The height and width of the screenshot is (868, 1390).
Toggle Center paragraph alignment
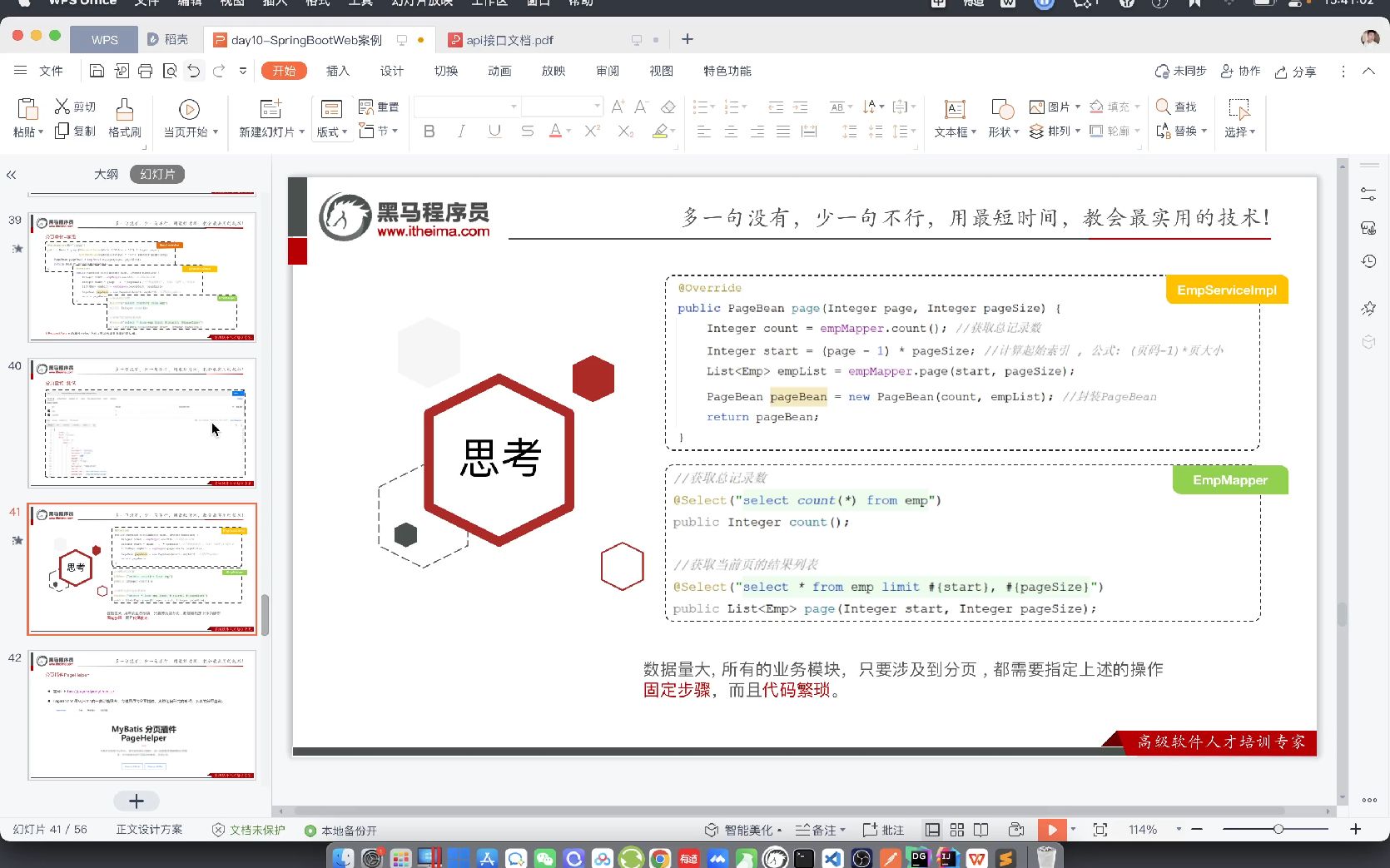tap(731, 131)
